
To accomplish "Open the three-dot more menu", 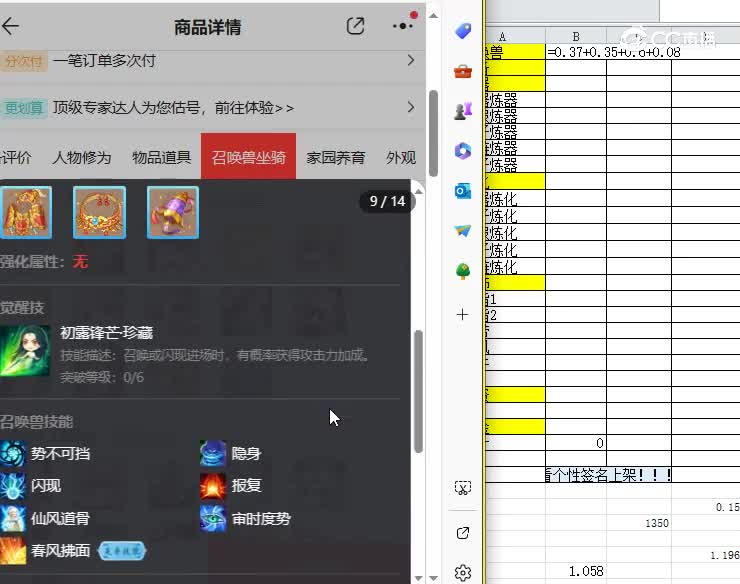I will coord(403,26).
